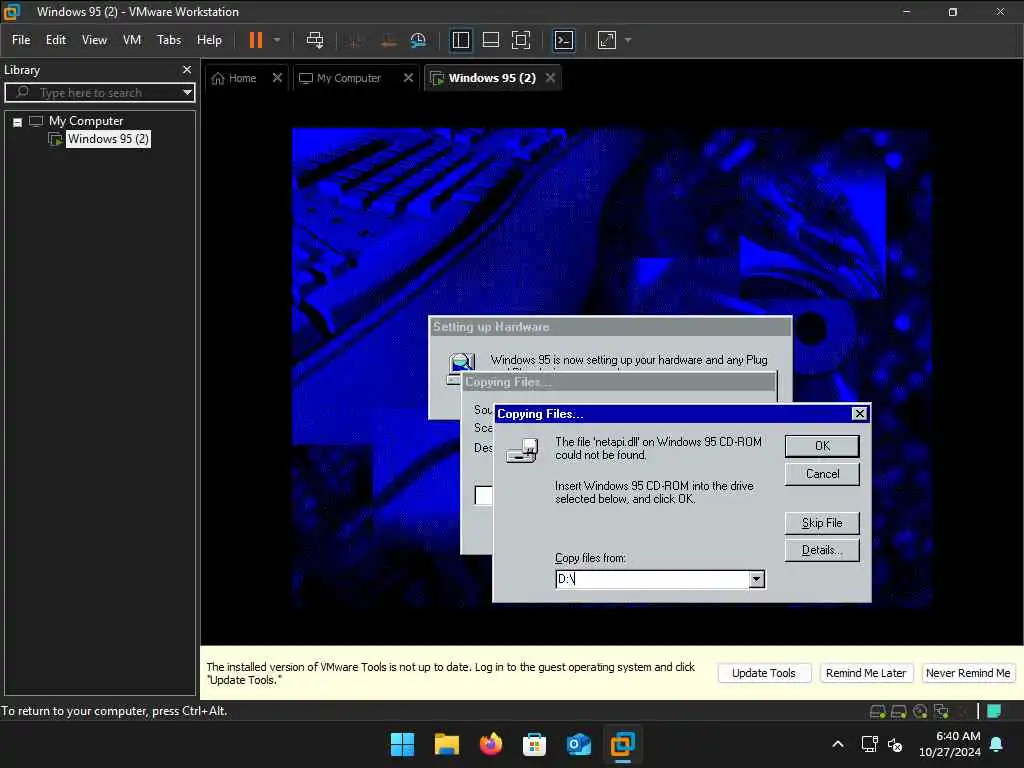
Task: Open Outlook from the taskbar
Action: pyautogui.click(x=579, y=744)
